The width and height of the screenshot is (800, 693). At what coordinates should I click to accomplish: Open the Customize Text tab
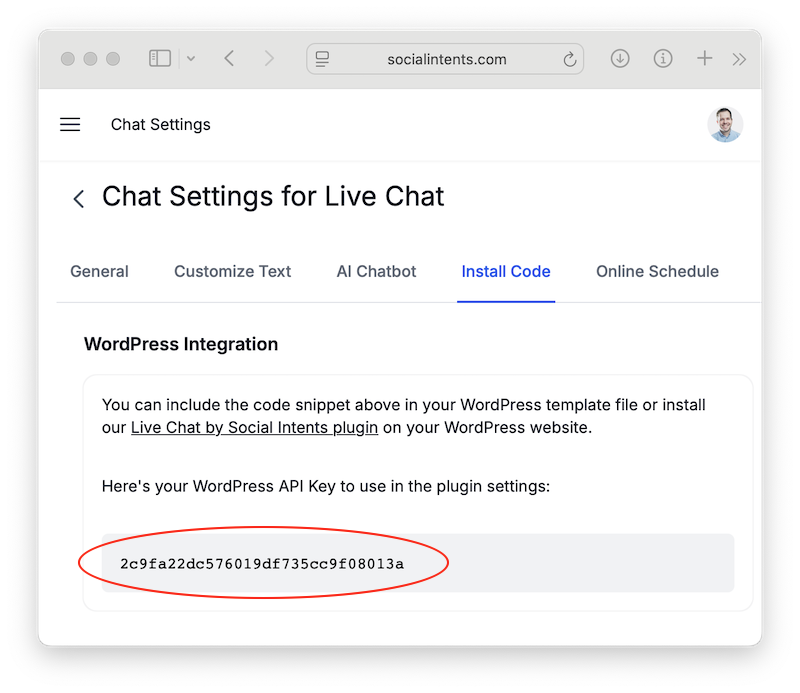tap(233, 271)
